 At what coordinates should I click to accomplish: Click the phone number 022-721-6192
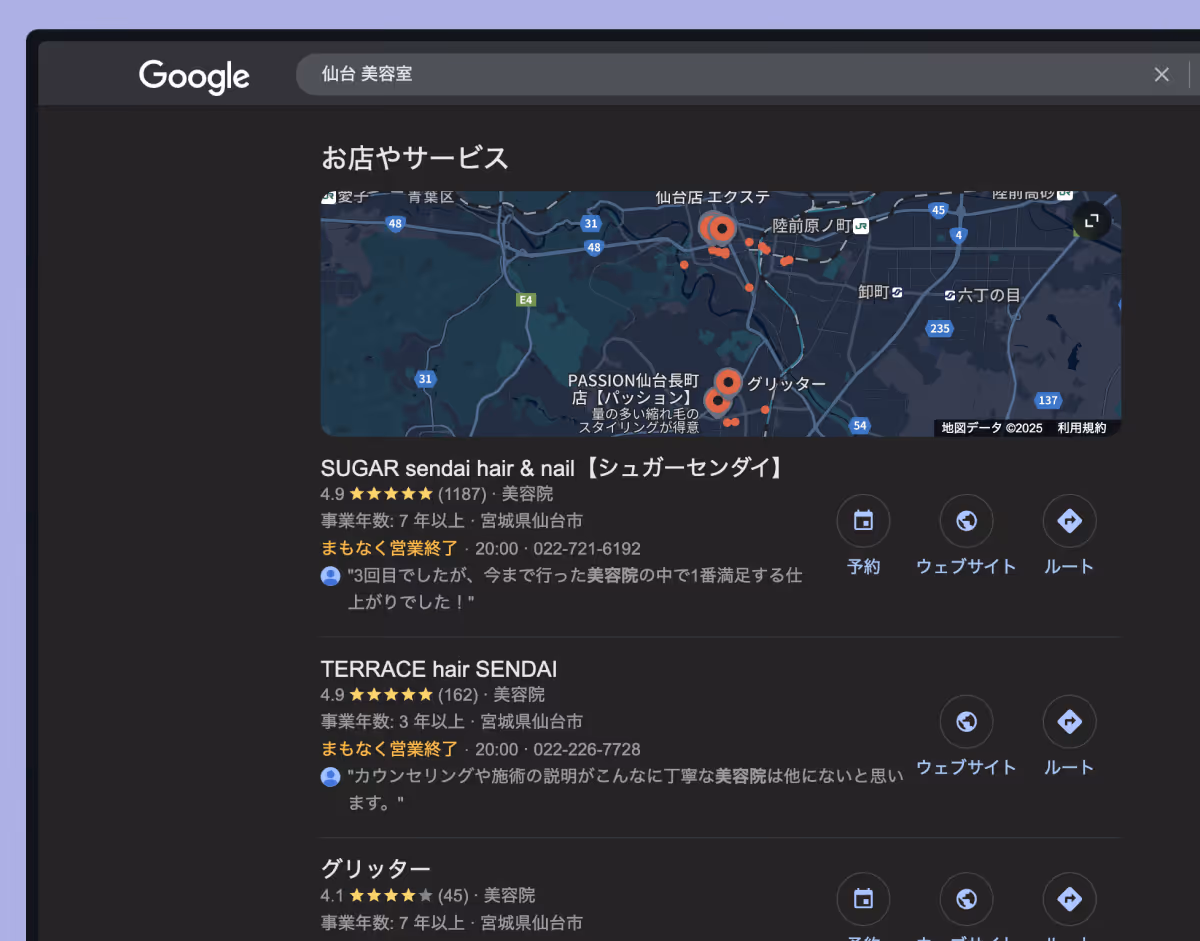(587, 549)
